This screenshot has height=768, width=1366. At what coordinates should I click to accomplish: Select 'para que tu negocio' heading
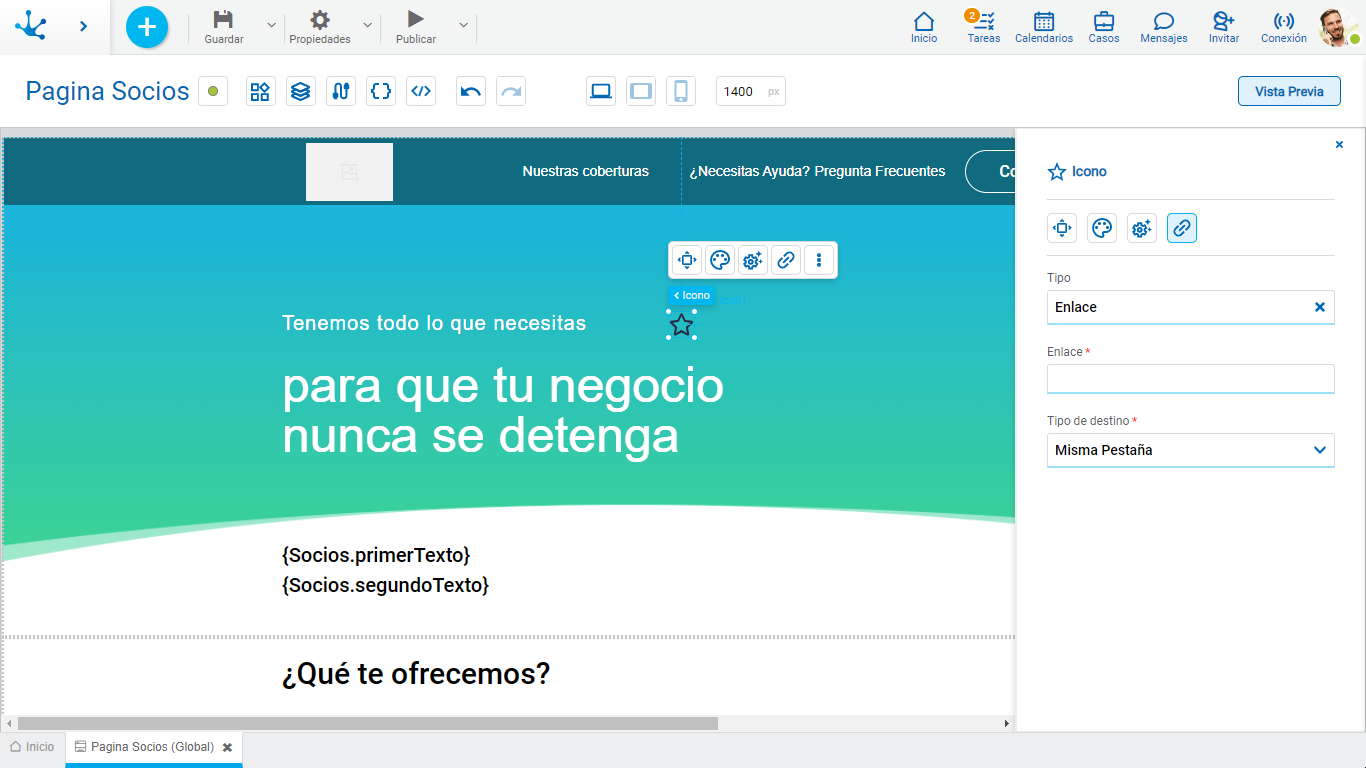click(x=503, y=386)
